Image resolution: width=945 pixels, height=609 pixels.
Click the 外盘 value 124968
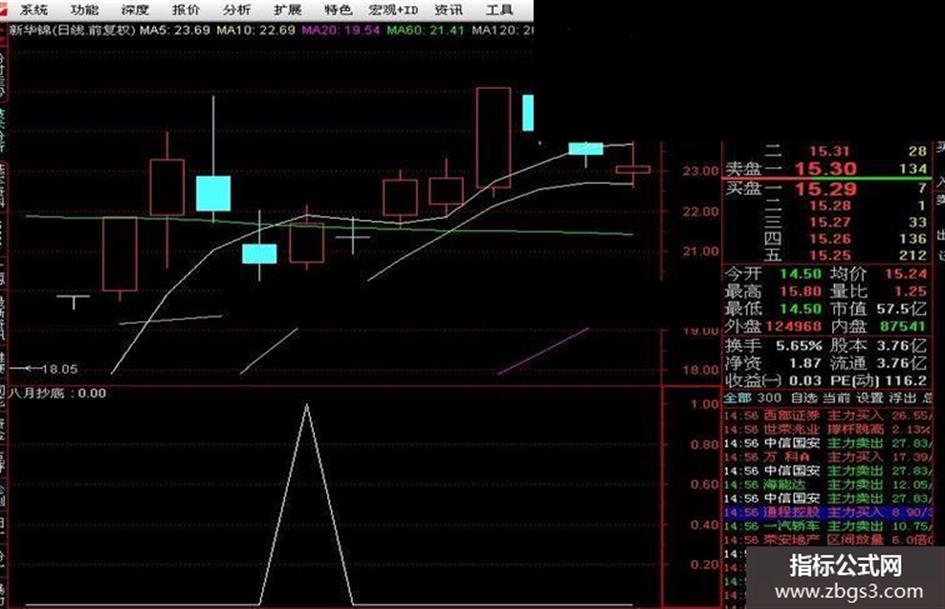793,326
